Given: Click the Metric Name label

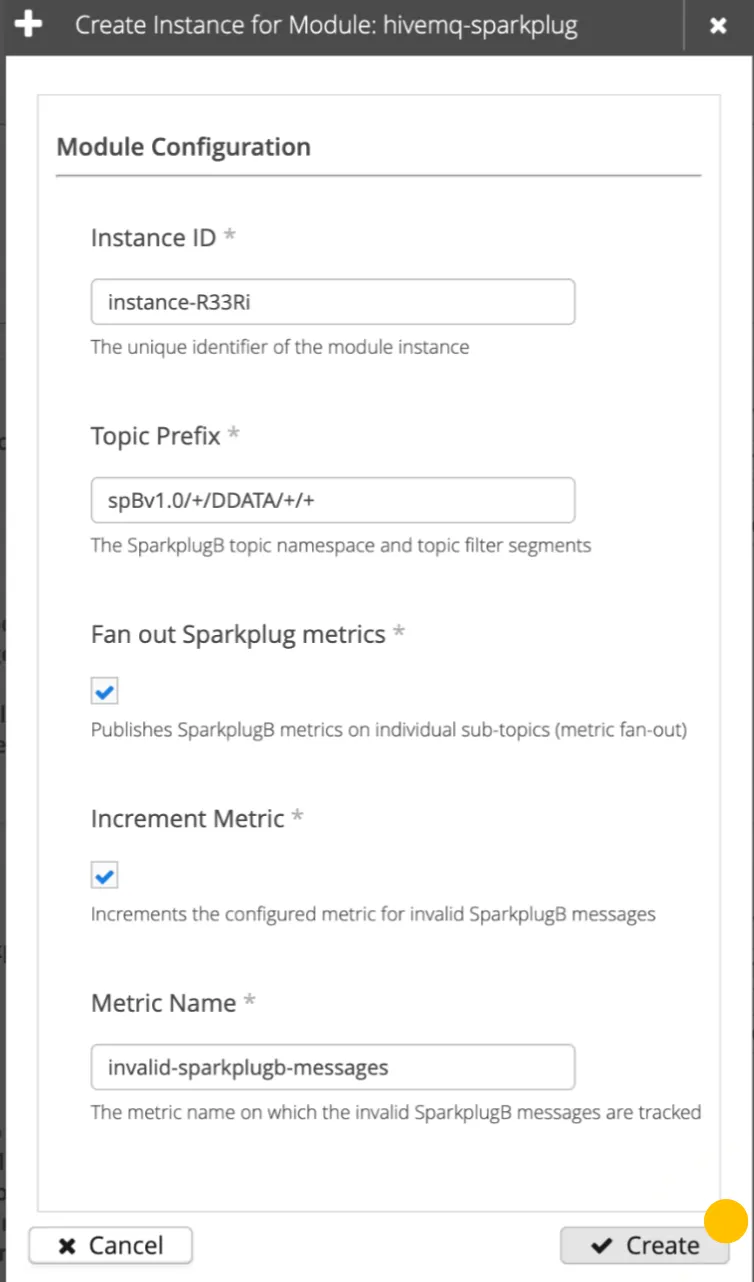Looking at the screenshot, I should [164, 1003].
